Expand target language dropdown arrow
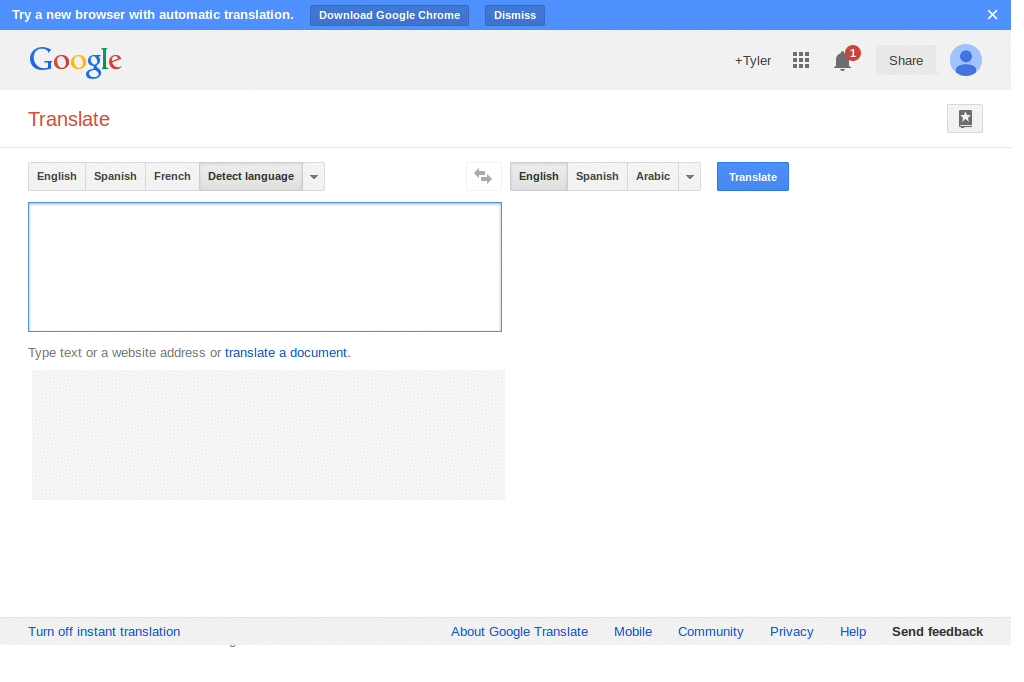Screen dimensions: 1024x682 690,176
